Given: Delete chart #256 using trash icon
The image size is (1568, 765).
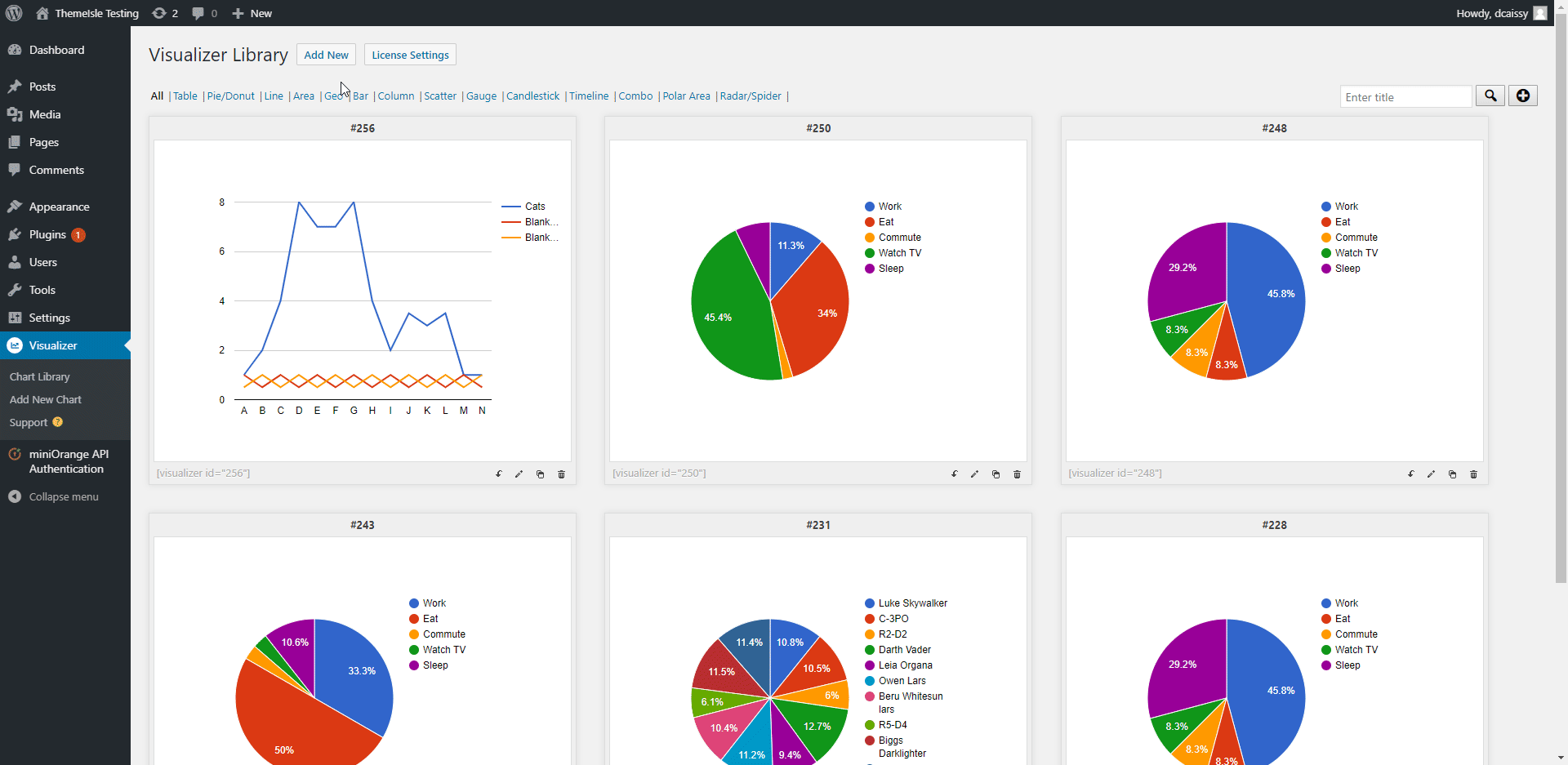Looking at the screenshot, I should (x=561, y=474).
